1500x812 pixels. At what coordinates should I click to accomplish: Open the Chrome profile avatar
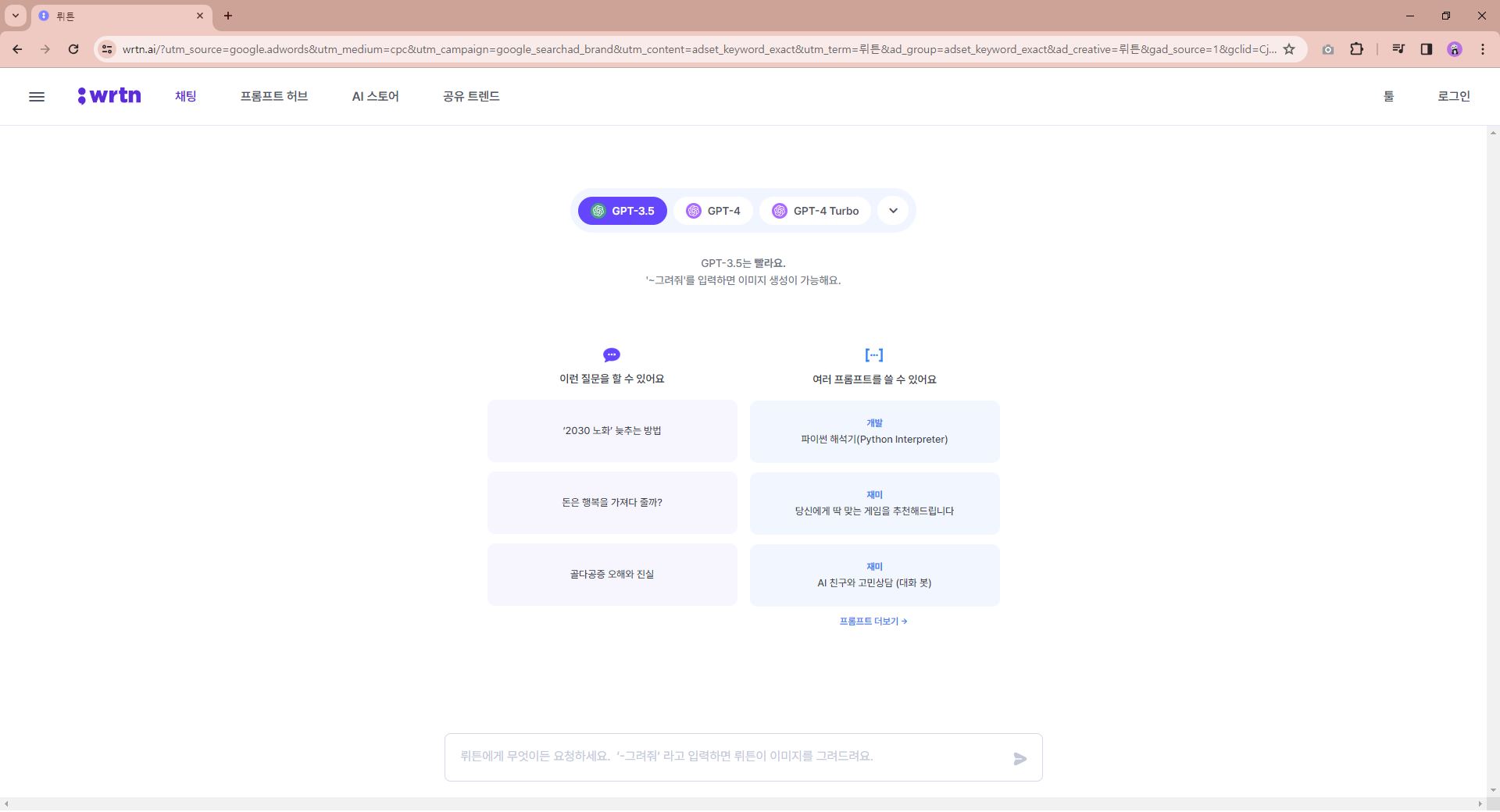tap(1454, 49)
